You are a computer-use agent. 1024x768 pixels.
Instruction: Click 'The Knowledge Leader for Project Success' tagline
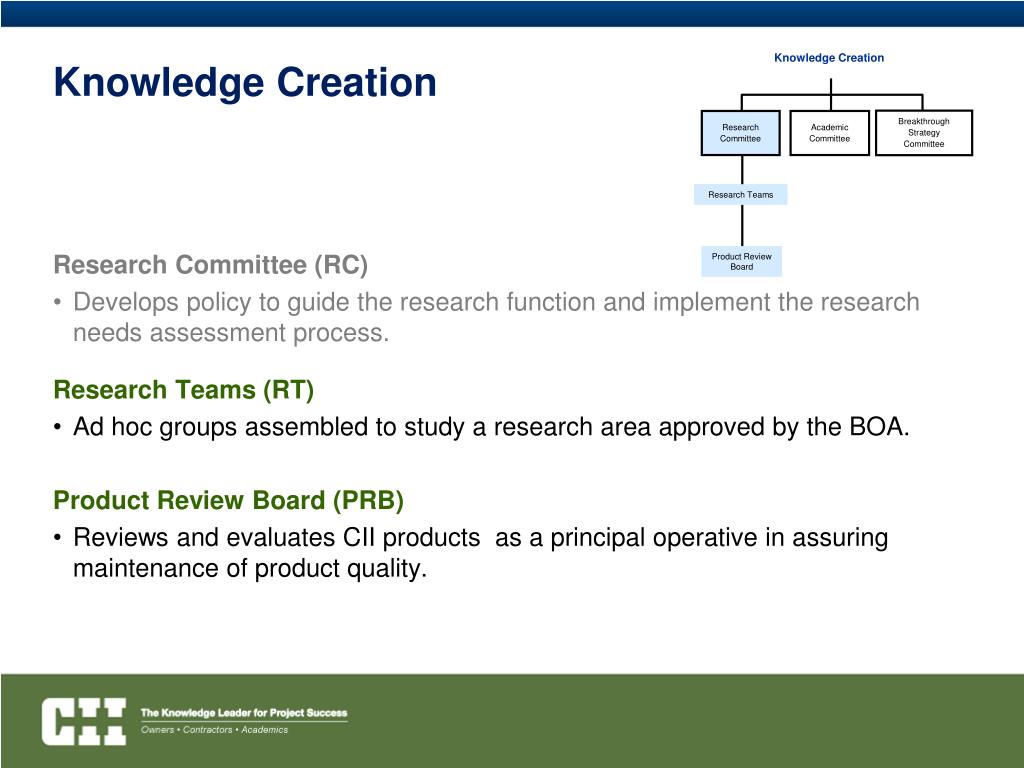(x=244, y=712)
